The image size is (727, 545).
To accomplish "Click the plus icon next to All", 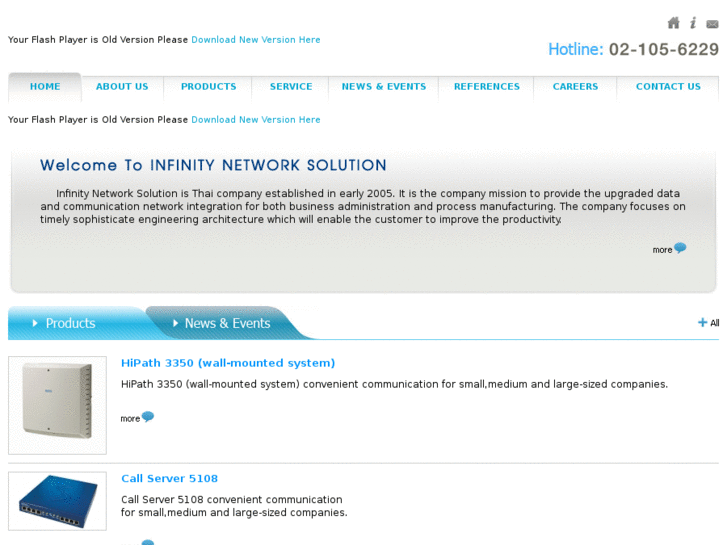I will pyautogui.click(x=702, y=322).
